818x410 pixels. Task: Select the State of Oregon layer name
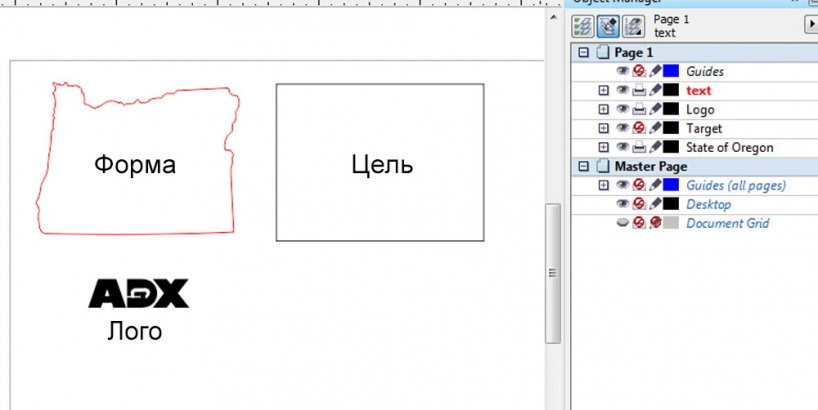pyautogui.click(x=729, y=148)
